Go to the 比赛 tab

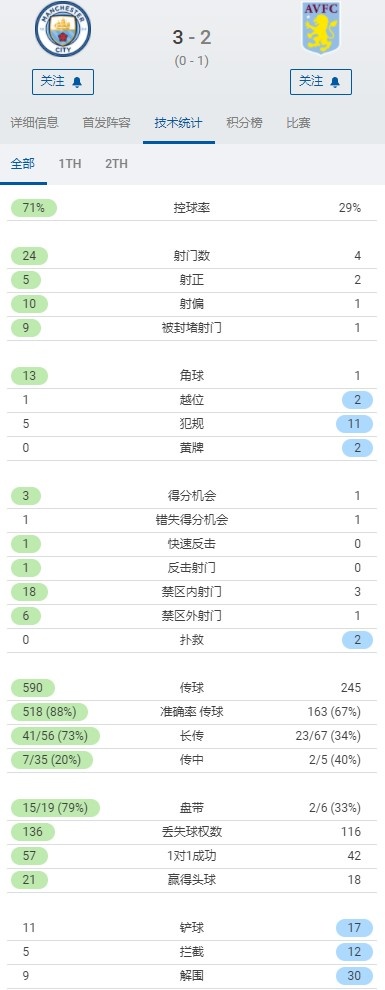coord(299,123)
